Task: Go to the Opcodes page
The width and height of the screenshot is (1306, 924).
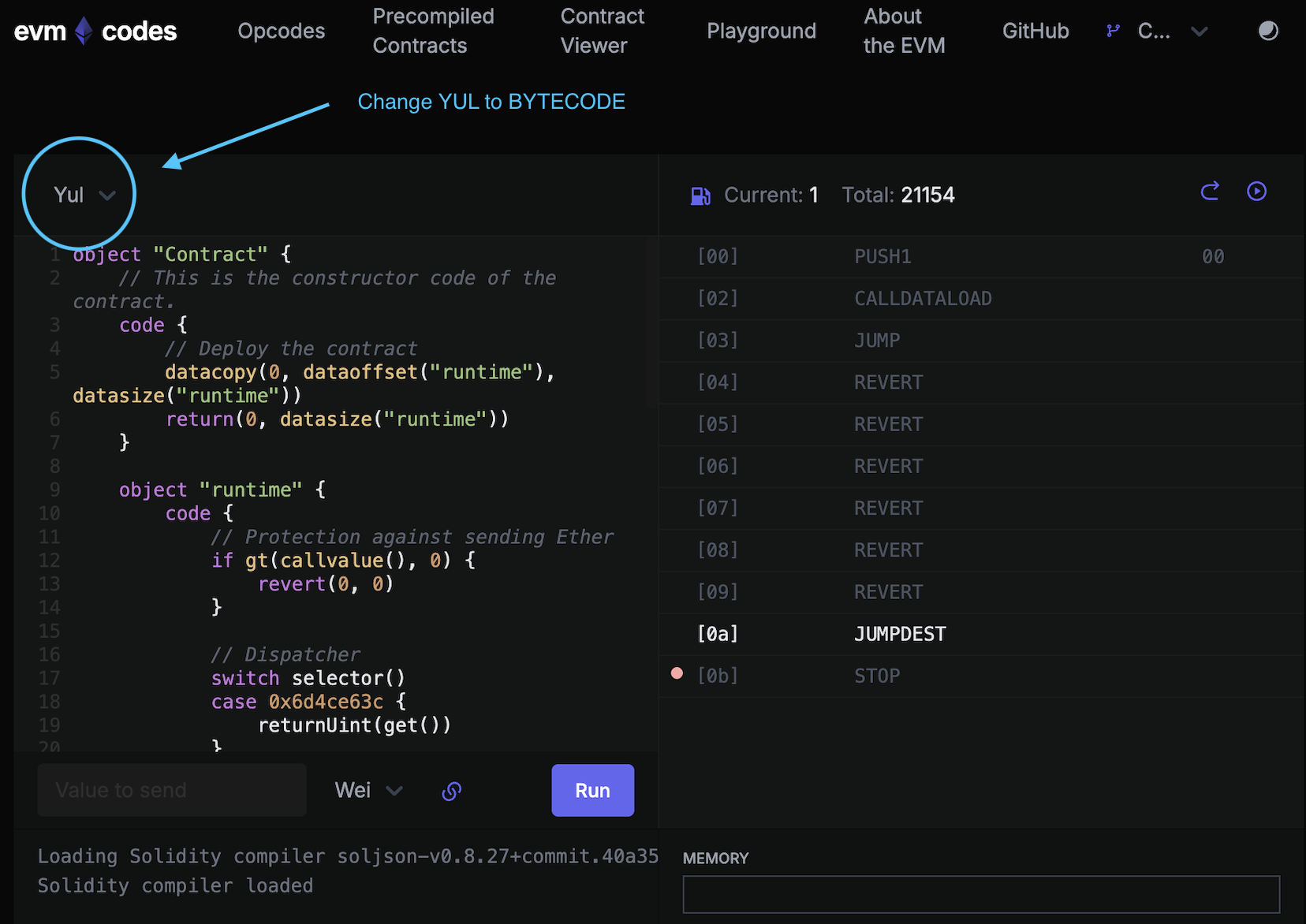Action: tap(281, 31)
